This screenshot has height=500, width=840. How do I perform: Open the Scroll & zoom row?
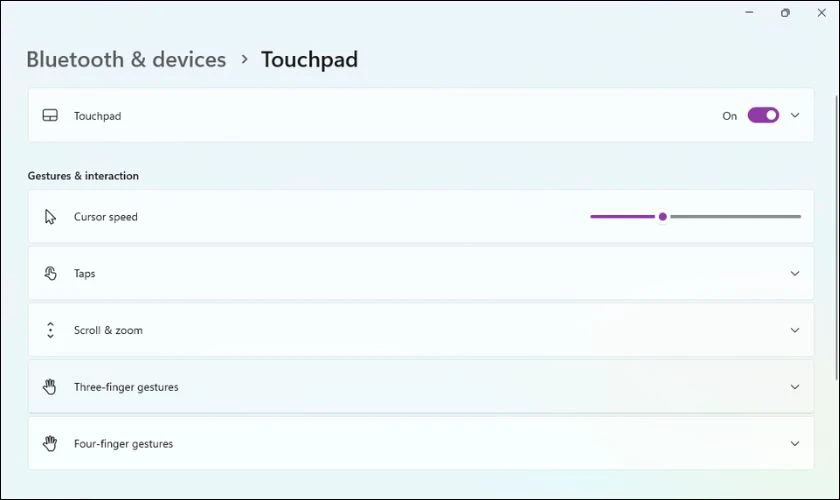[x=400, y=330]
